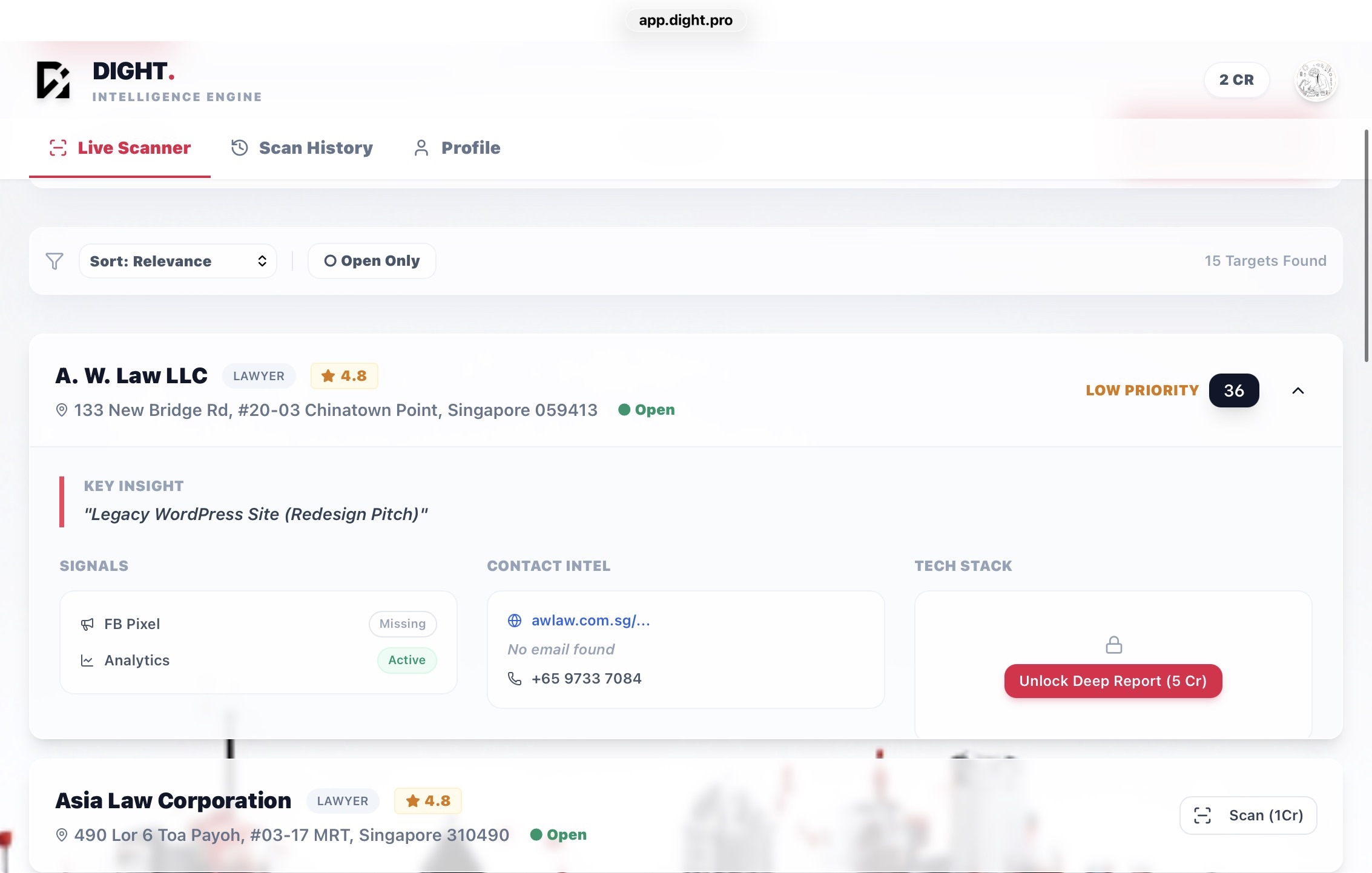This screenshot has height=873, width=1372.
Task: Click the filter funnel icon
Action: pyautogui.click(x=54, y=261)
